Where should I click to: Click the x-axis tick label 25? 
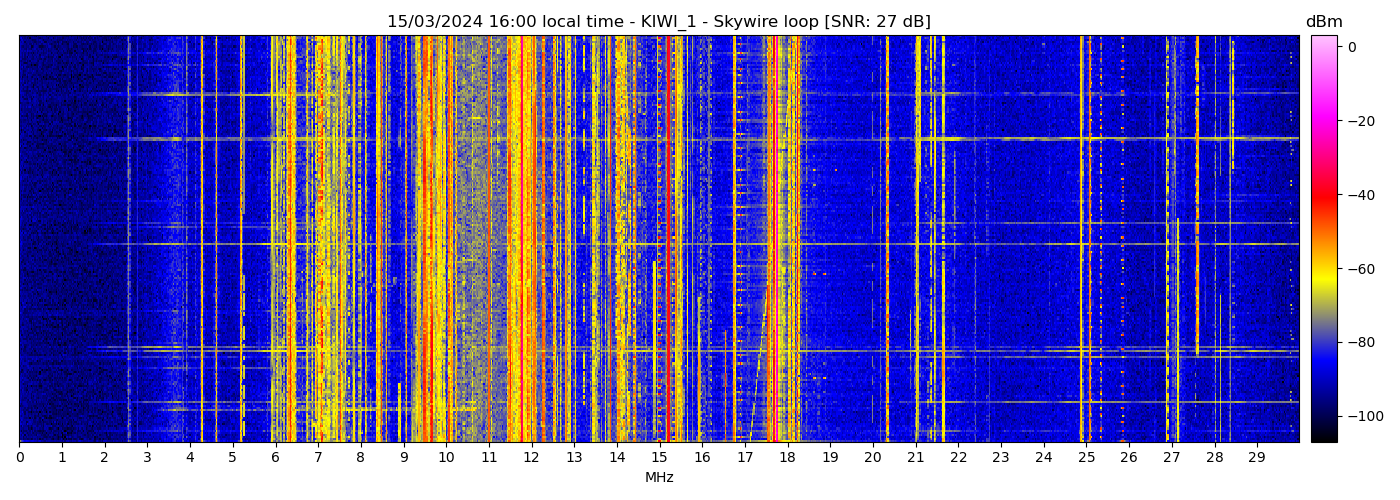point(1086,457)
